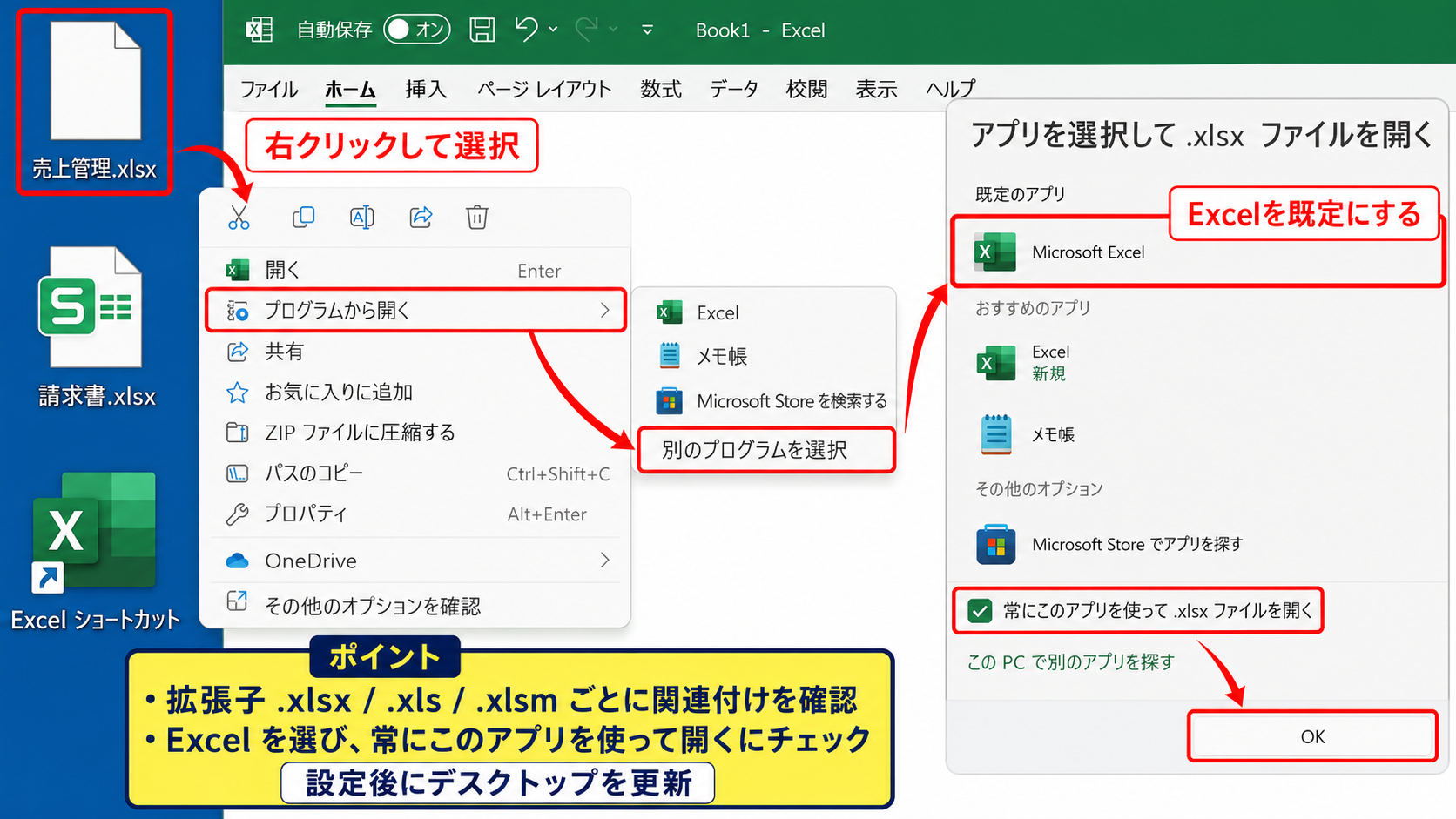Select the 請求書.xlsx desktop file icon

95,326
